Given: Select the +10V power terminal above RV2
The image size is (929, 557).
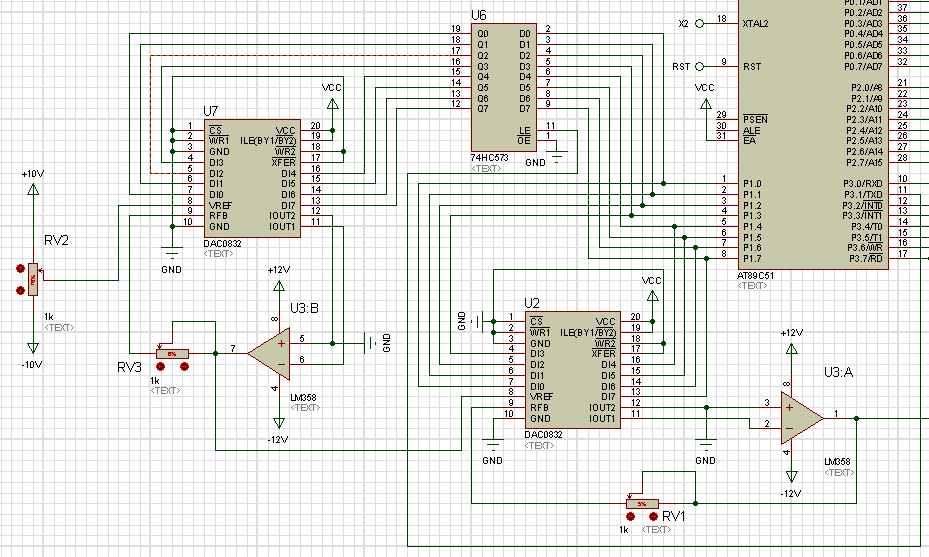Looking at the screenshot, I should (x=33, y=187).
